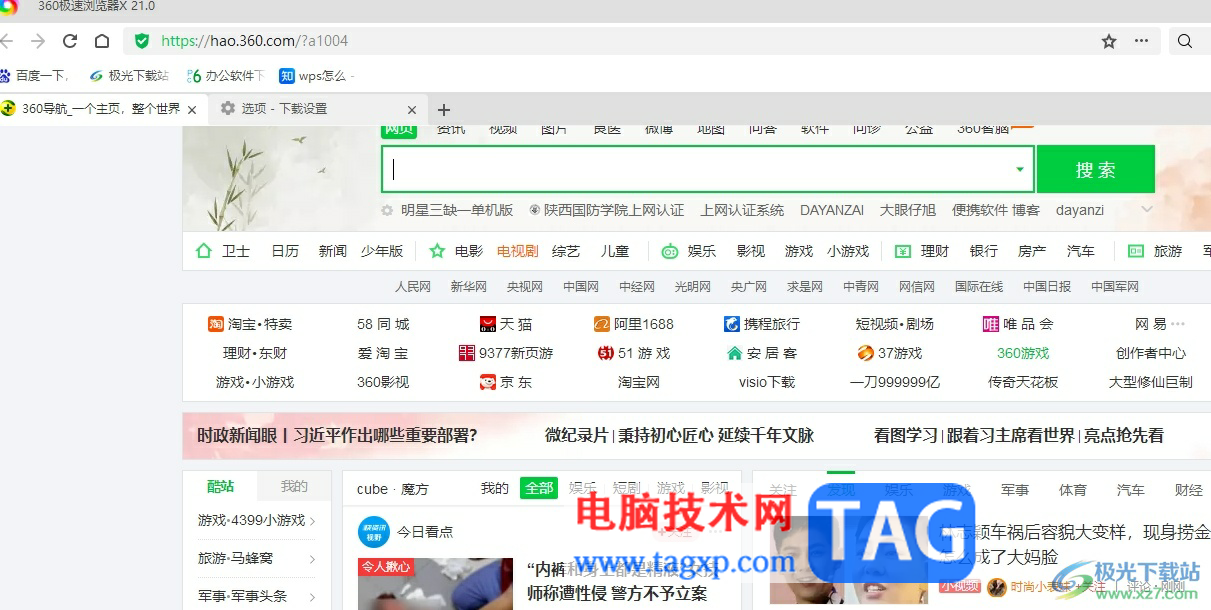This screenshot has height=610, width=1211.
Task: Reload the page with the refresh icon
Action: (70, 41)
